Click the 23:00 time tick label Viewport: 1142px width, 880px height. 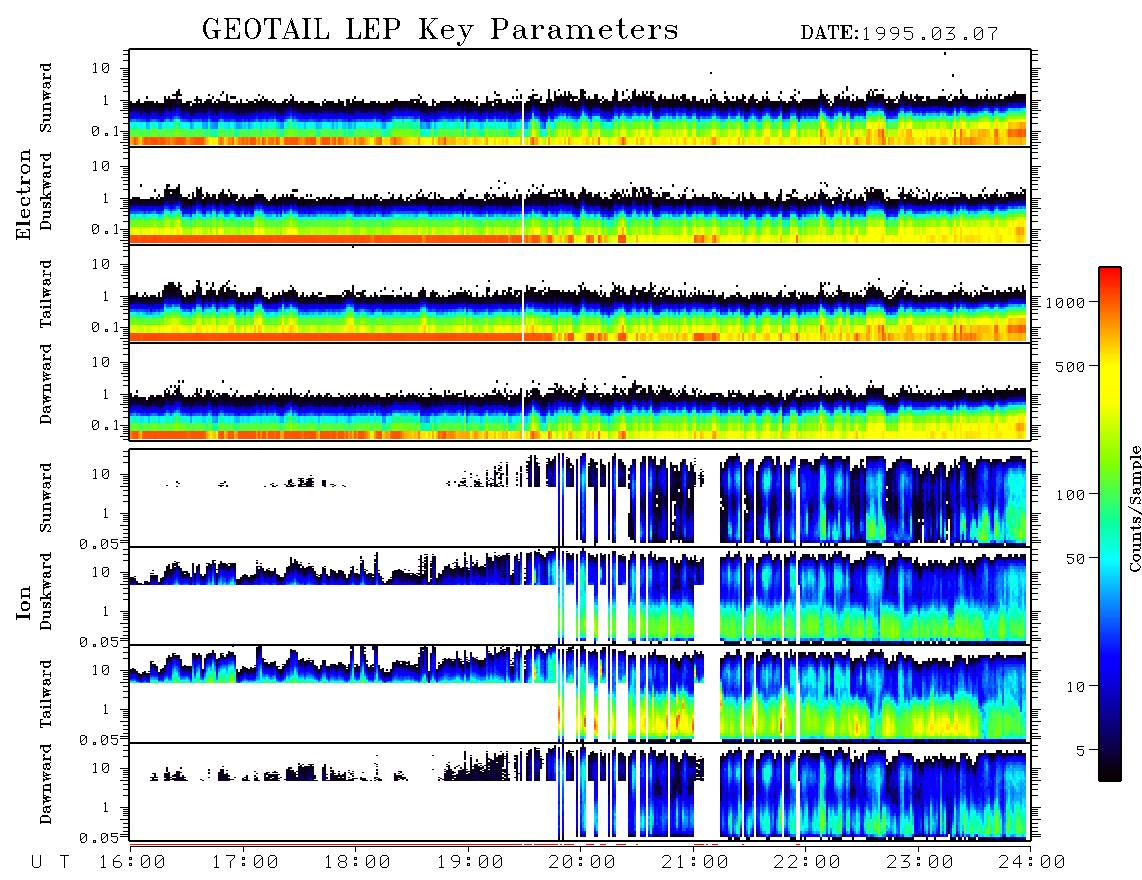920,862
